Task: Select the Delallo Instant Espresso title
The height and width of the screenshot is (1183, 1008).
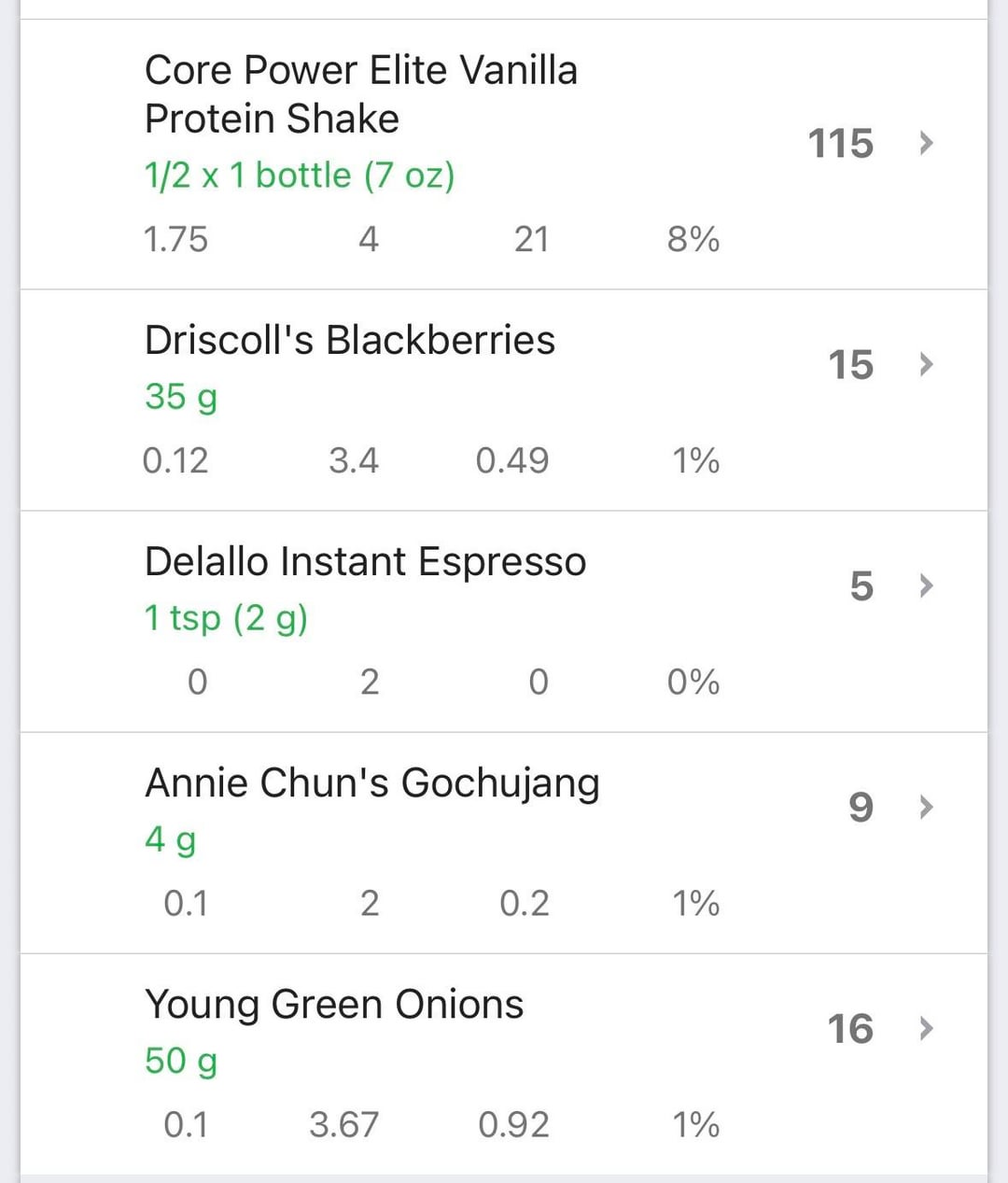Action: coord(365,561)
